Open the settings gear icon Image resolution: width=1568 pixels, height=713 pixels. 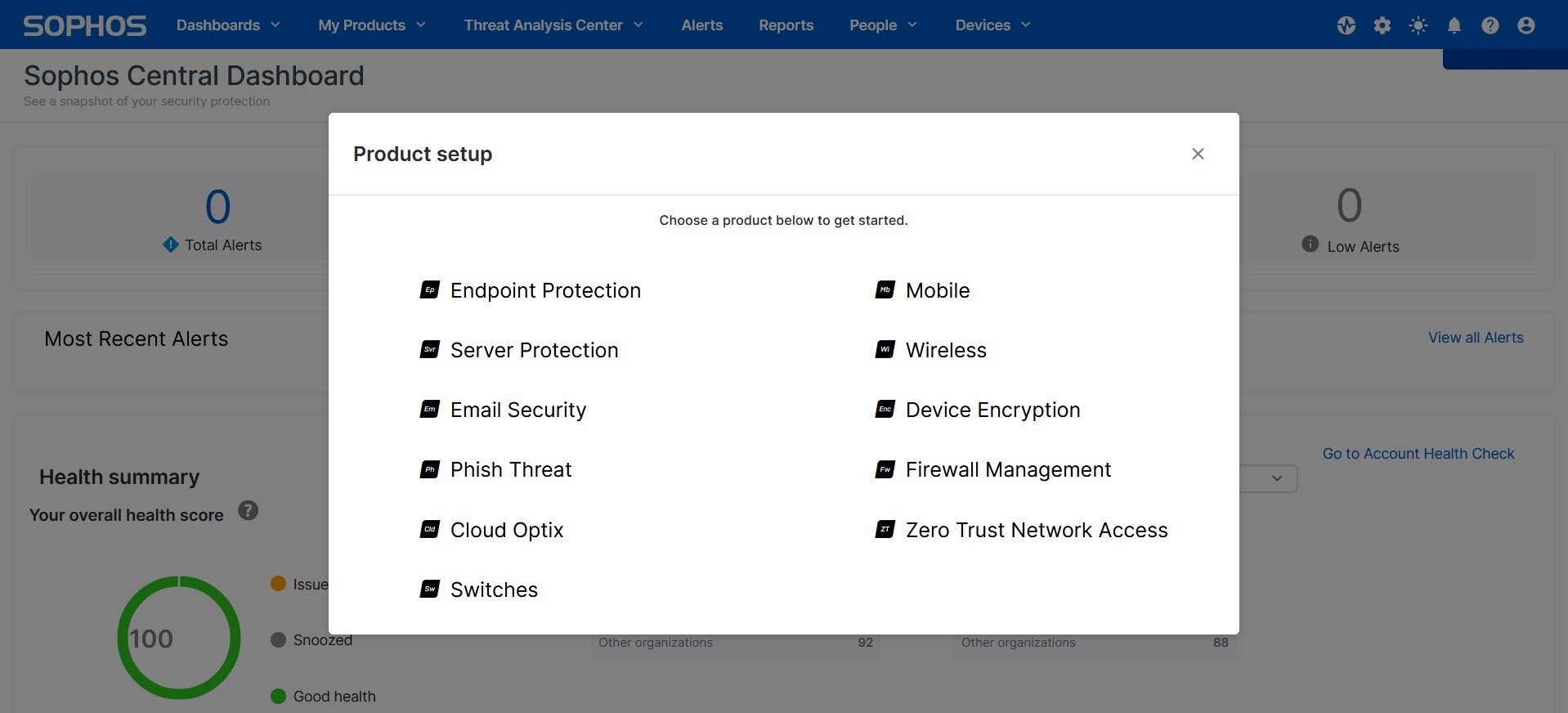pos(1382,25)
